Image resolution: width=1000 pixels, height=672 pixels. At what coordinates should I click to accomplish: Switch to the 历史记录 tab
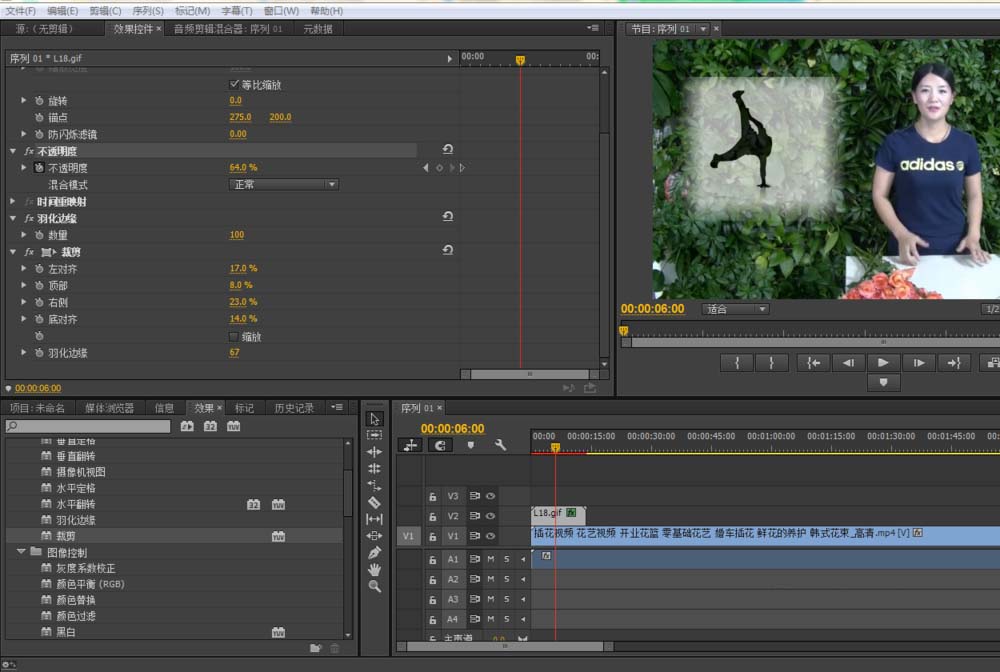tap(294, 408)
